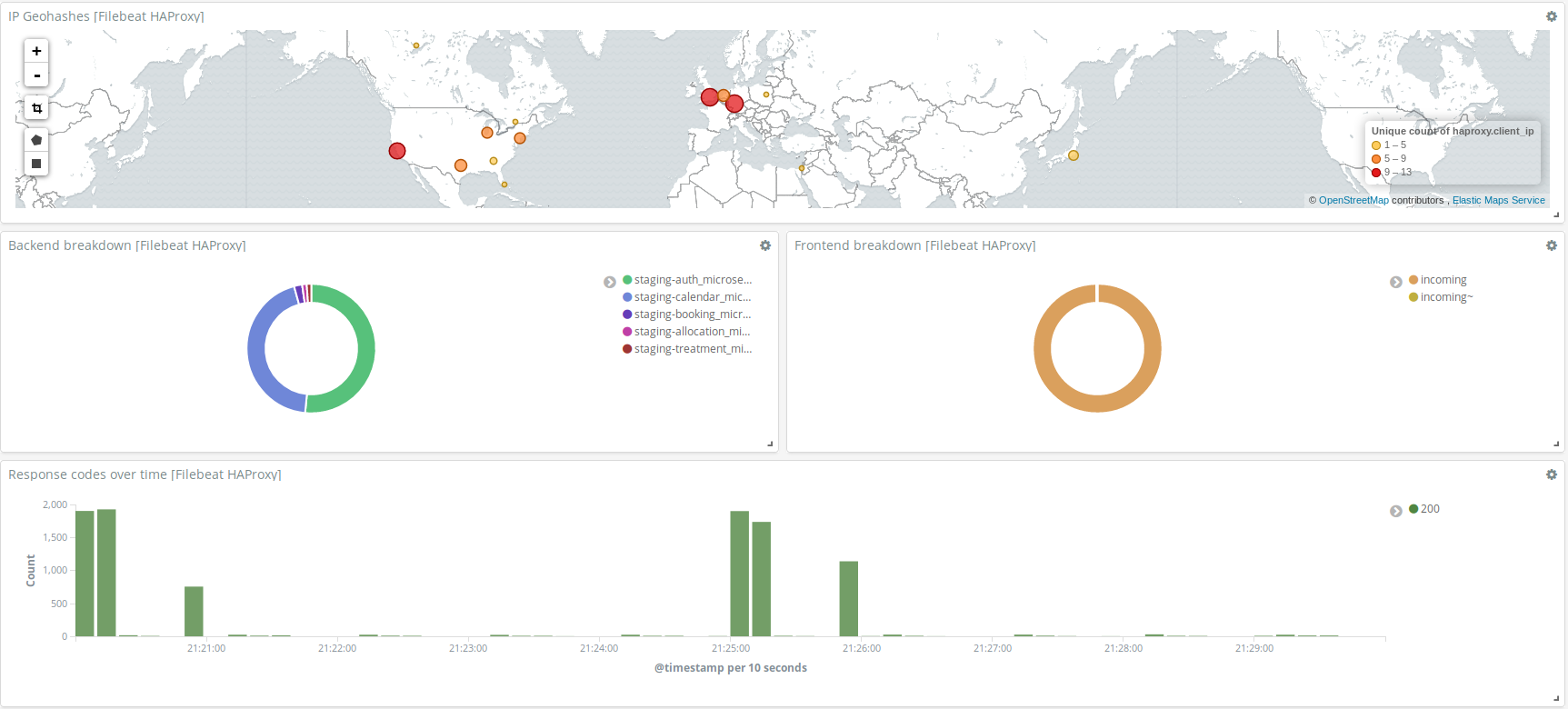
Task: Toggle the 200 response code legend item
Action: (x=1429, y=509)
